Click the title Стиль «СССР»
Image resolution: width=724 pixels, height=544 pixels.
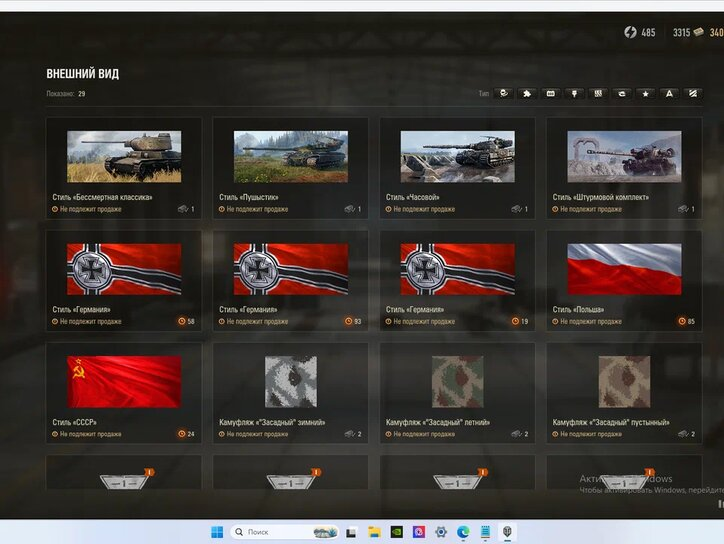[x=74, y=422]
